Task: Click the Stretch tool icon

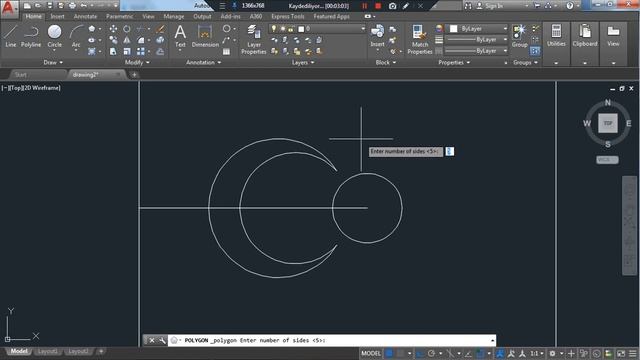Action: click(113, 51)
